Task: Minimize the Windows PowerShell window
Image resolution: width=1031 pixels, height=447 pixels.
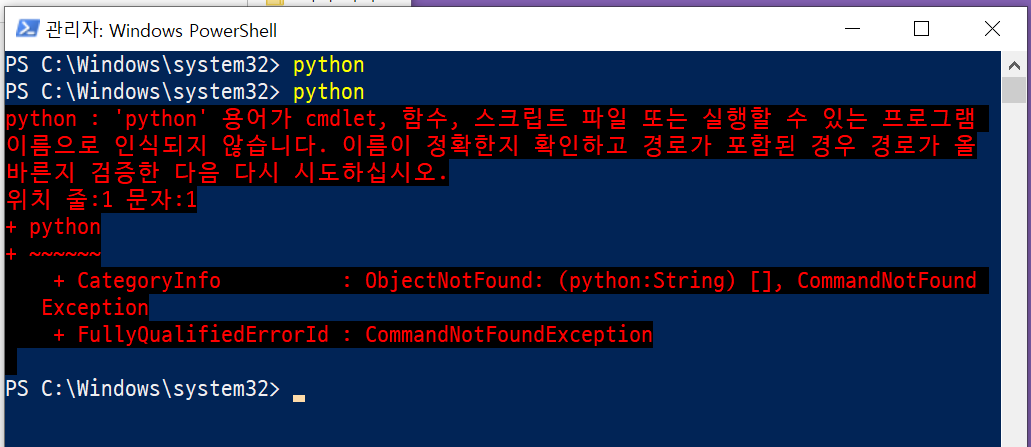Action: 853,29
